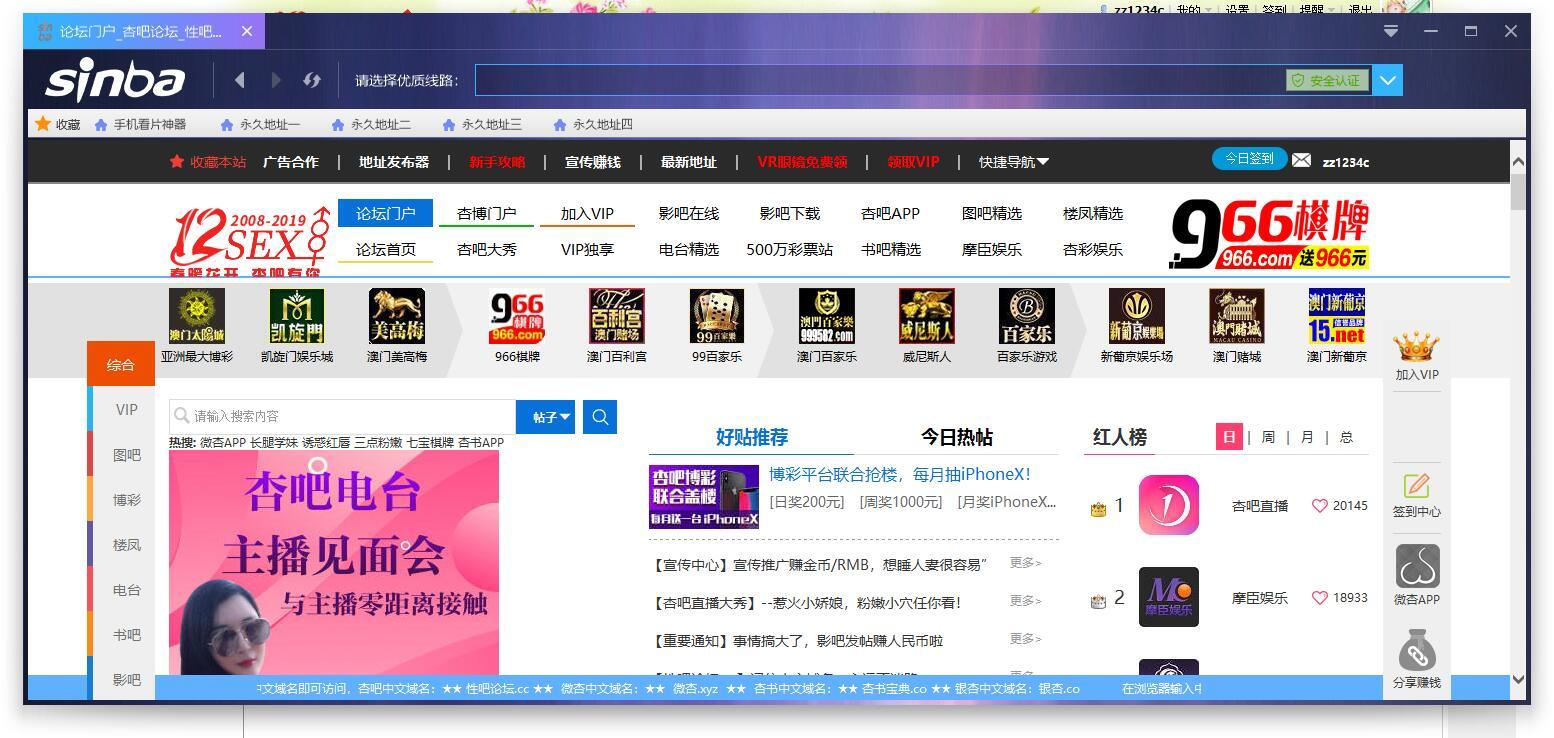Open the 永久地址三 bookmark
Image resolution: width=1554 pixels, height=738 pixels.
[x=483, y=124]
